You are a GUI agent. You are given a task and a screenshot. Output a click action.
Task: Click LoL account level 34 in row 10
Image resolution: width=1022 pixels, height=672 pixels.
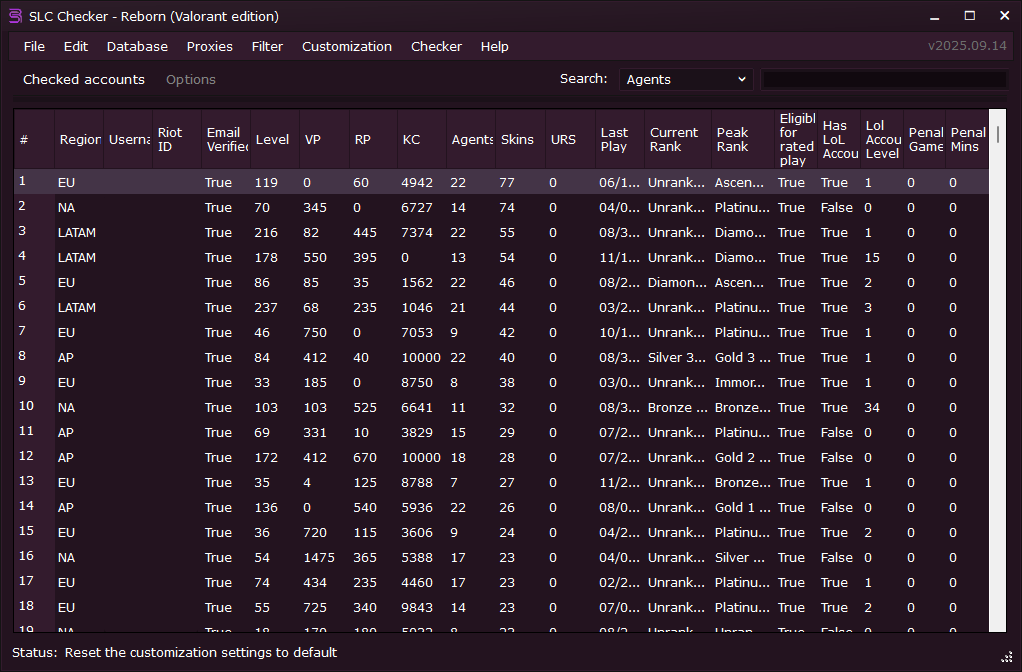[872, 407]
